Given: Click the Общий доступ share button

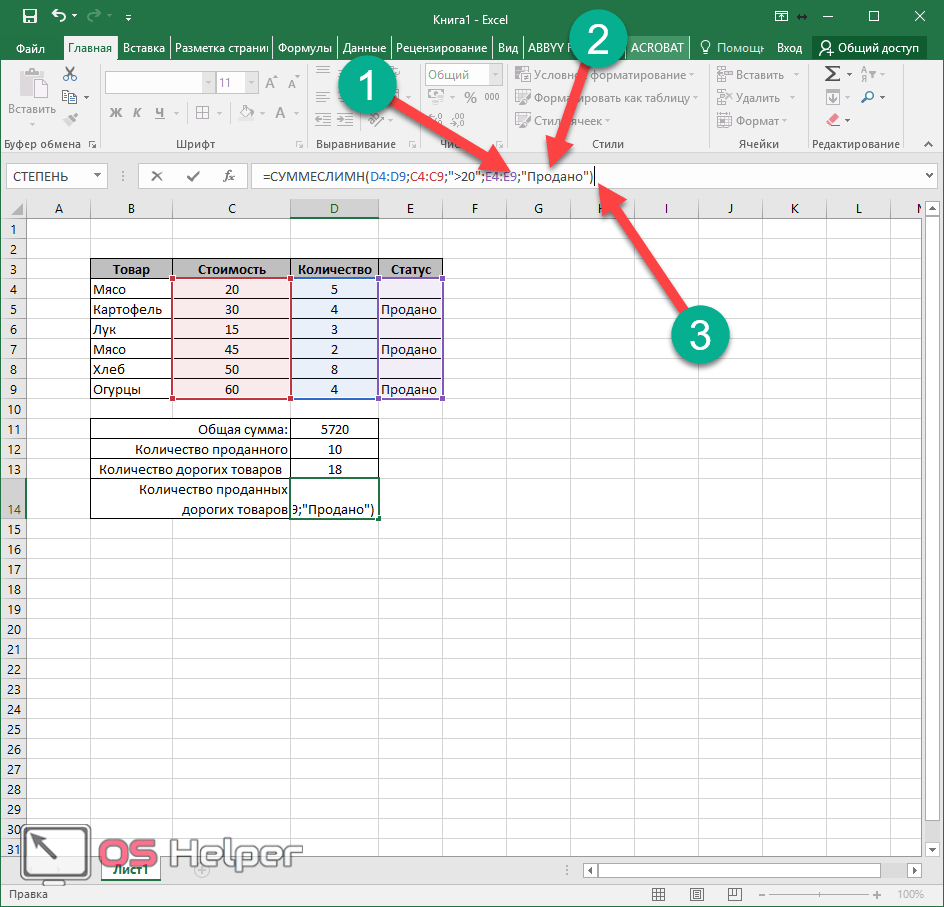Looking at the screenshot, I should click(868, 48).
